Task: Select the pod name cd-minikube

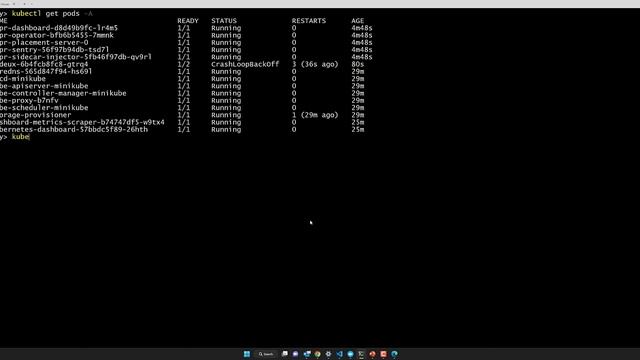Action: pos(23,78)
